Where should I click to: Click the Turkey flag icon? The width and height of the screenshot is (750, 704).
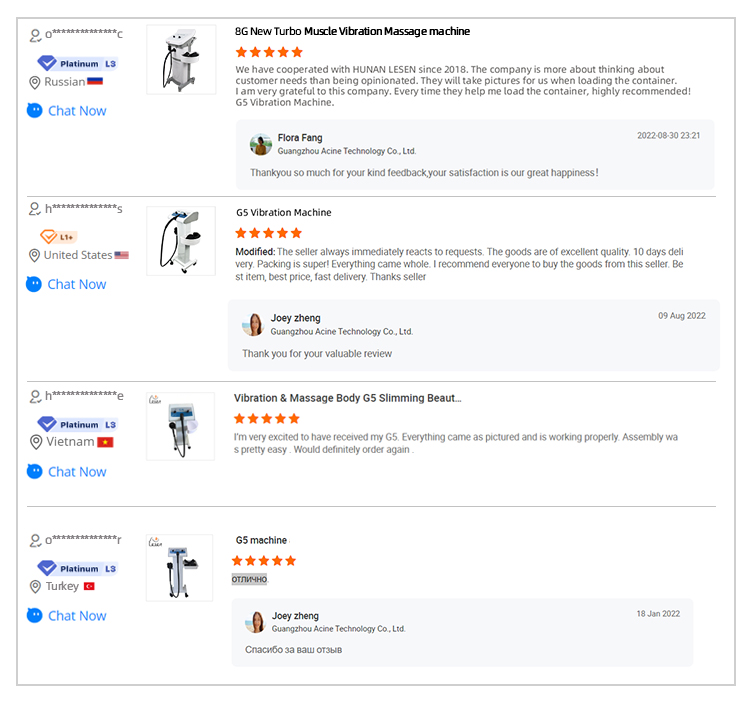[89, 586]
